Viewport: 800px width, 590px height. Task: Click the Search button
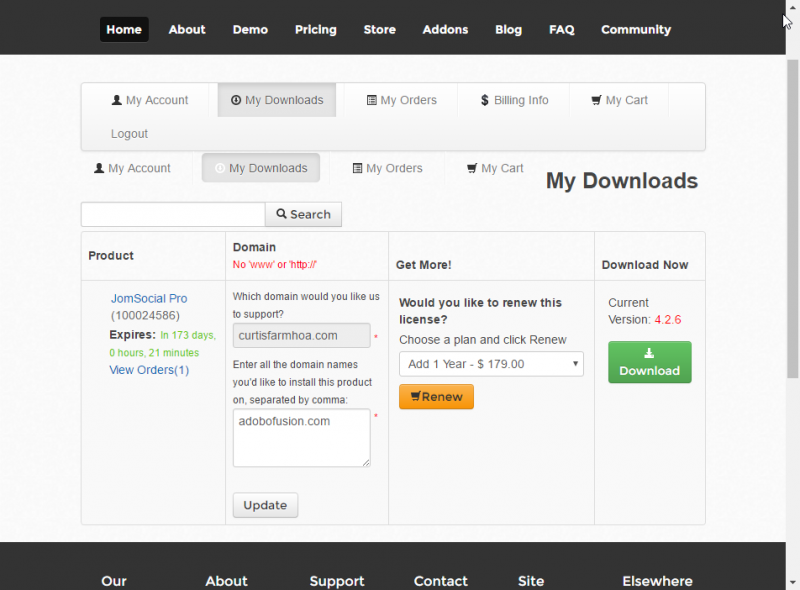(304, 214)
